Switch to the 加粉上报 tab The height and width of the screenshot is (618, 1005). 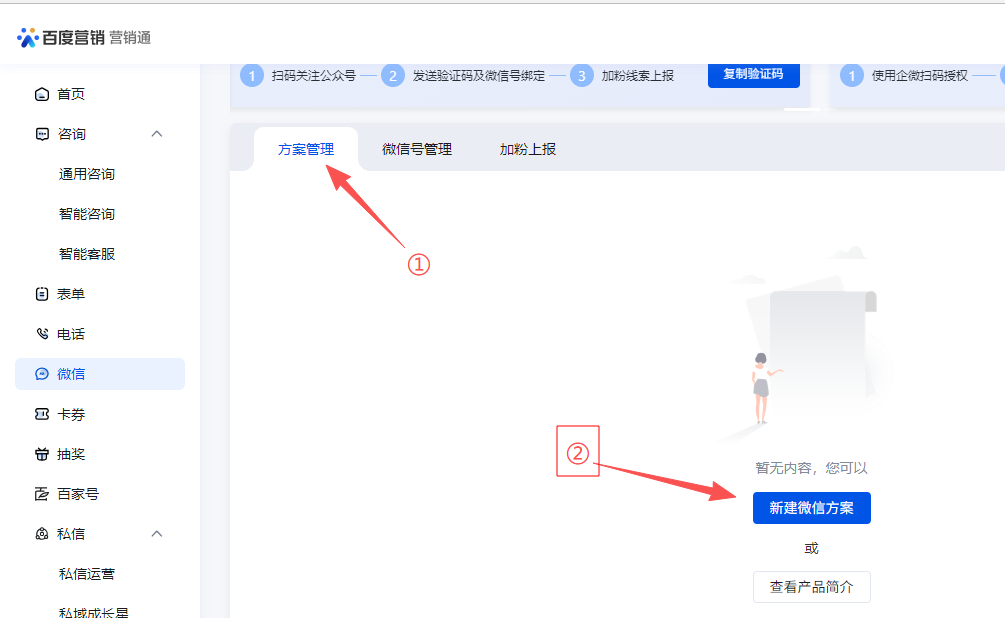tap(528, 149)
